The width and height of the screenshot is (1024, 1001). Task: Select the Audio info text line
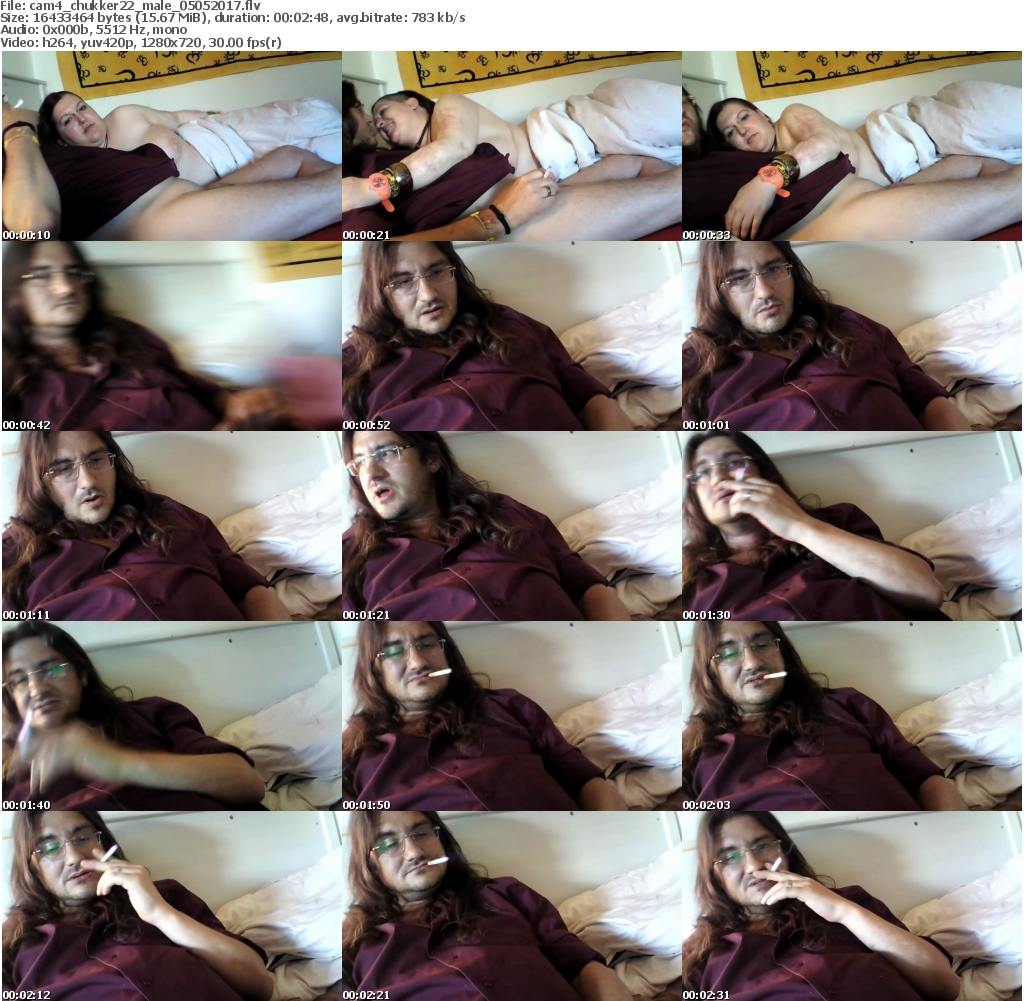[x=94, y=30]
